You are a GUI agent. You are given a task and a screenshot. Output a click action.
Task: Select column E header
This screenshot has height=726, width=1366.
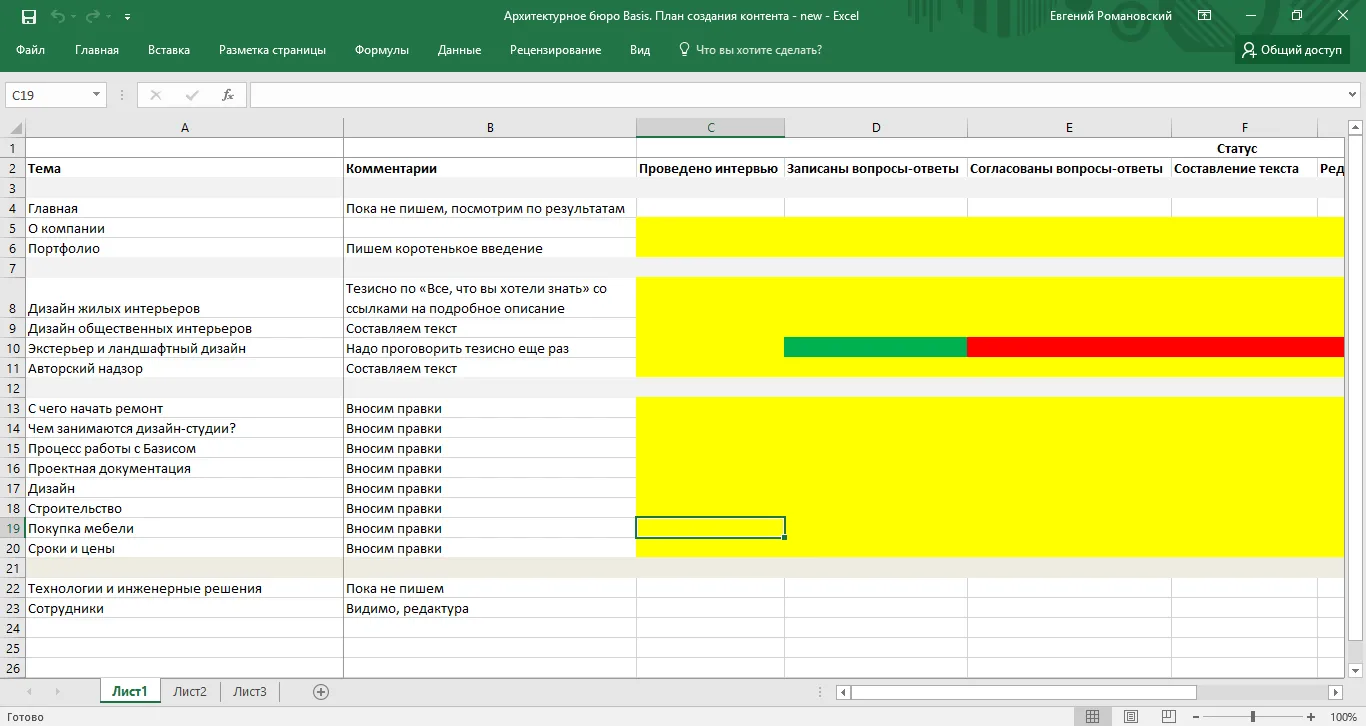[1069, 128]
